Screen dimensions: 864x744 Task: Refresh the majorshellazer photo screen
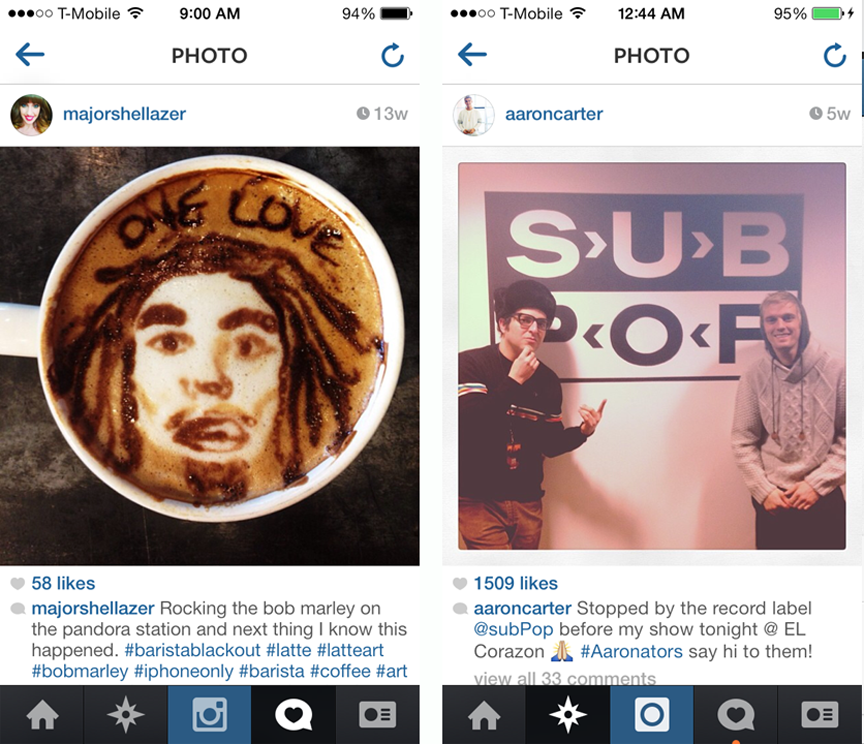coord(393,55)
